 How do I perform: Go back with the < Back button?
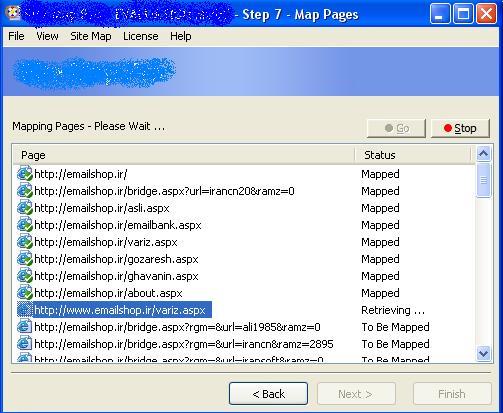coord(268,394)
